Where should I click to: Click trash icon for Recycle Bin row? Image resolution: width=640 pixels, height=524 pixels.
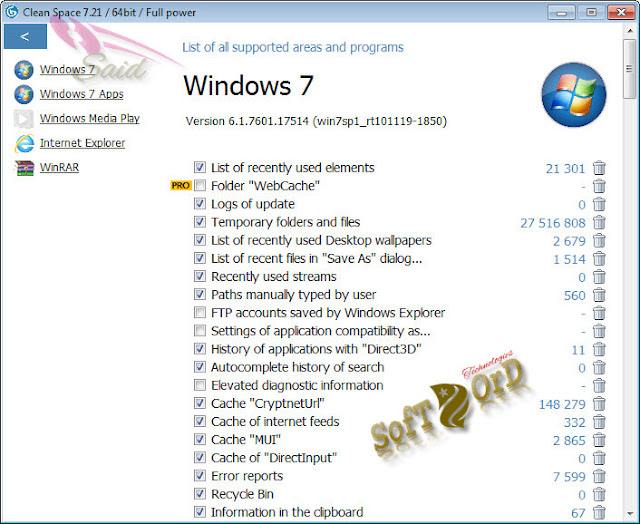click(x=599, y=494)
